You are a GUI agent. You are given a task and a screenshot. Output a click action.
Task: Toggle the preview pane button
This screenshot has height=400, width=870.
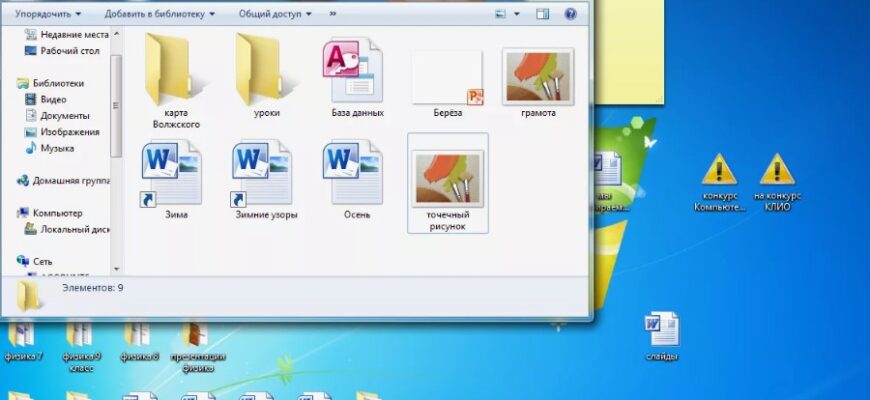[x=543, y=14]
